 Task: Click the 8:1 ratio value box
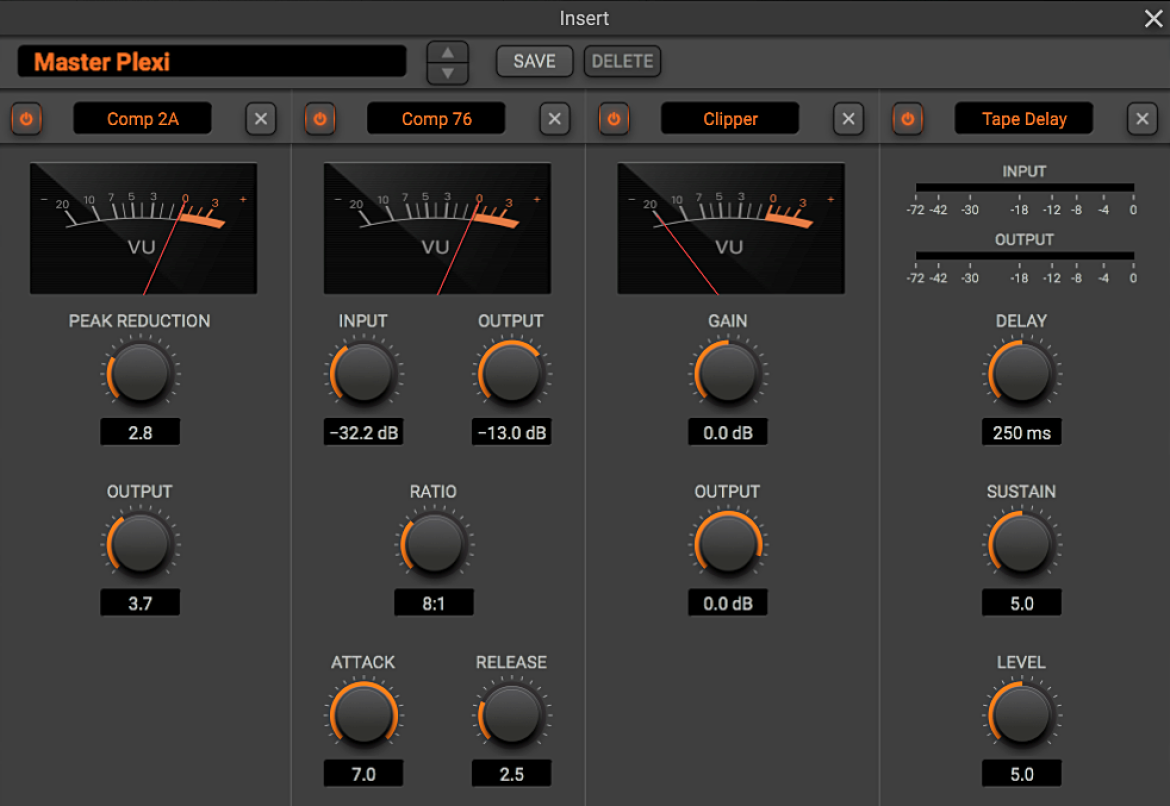tap(434, 603)
